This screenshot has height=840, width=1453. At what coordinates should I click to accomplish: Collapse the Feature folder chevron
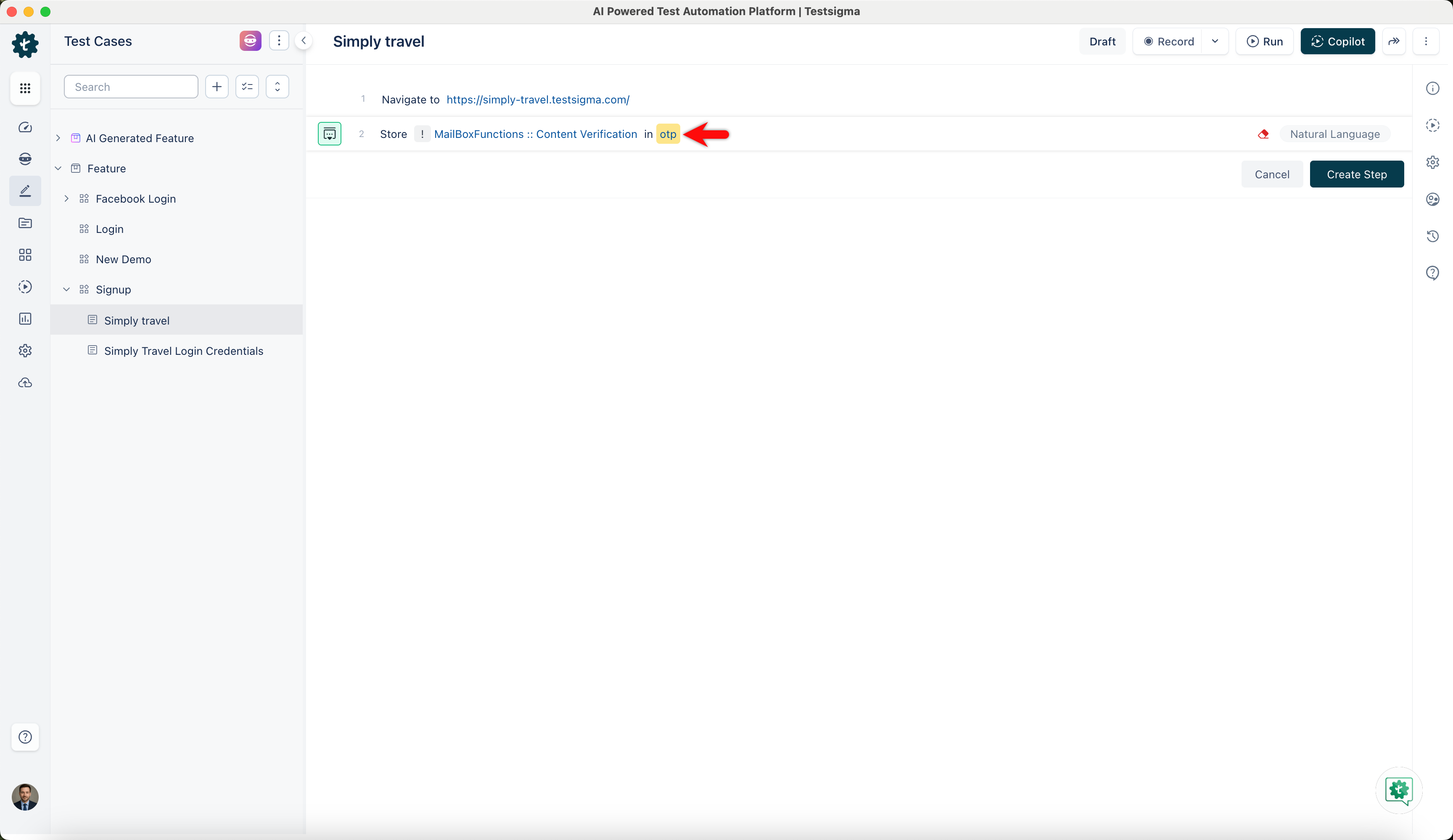click(x=58, y=168)
